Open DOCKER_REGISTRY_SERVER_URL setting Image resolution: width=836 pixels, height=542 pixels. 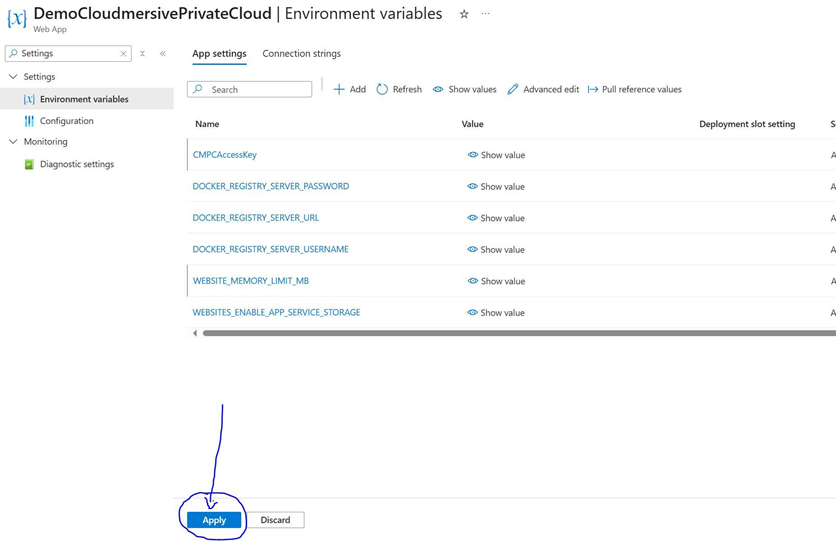(255, 218)
